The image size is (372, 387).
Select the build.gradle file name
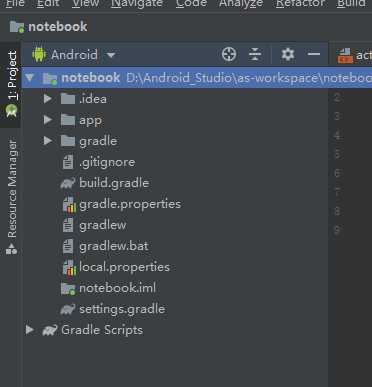click(114, 183)
